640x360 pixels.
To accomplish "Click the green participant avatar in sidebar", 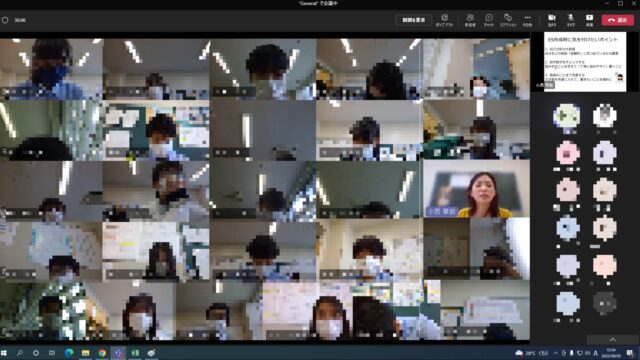I will point(567,116).
